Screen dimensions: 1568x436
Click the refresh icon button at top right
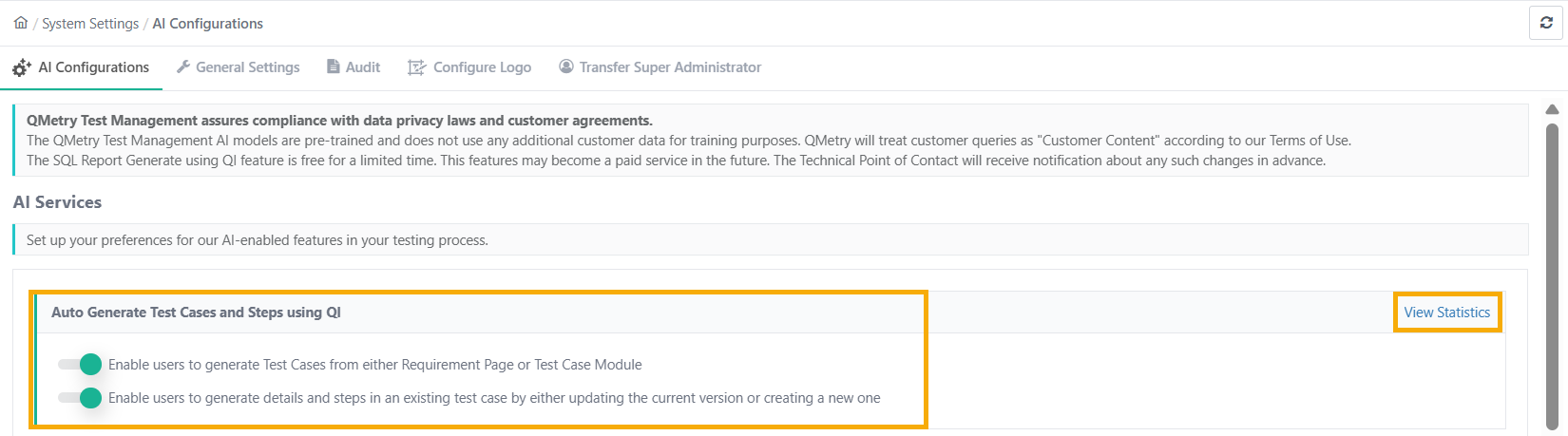coord(1546,23)
